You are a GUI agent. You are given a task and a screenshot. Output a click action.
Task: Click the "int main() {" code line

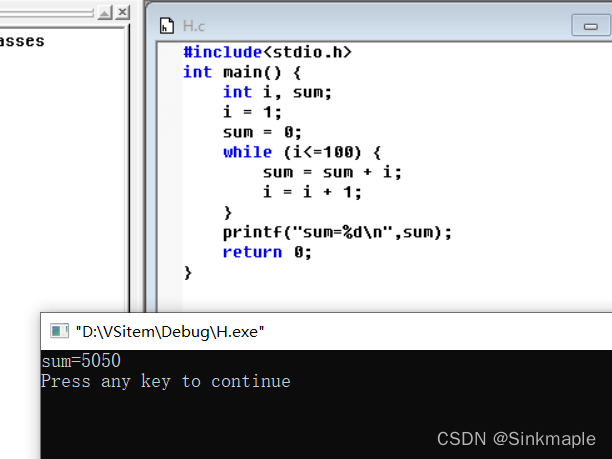[x=242, y=72]
